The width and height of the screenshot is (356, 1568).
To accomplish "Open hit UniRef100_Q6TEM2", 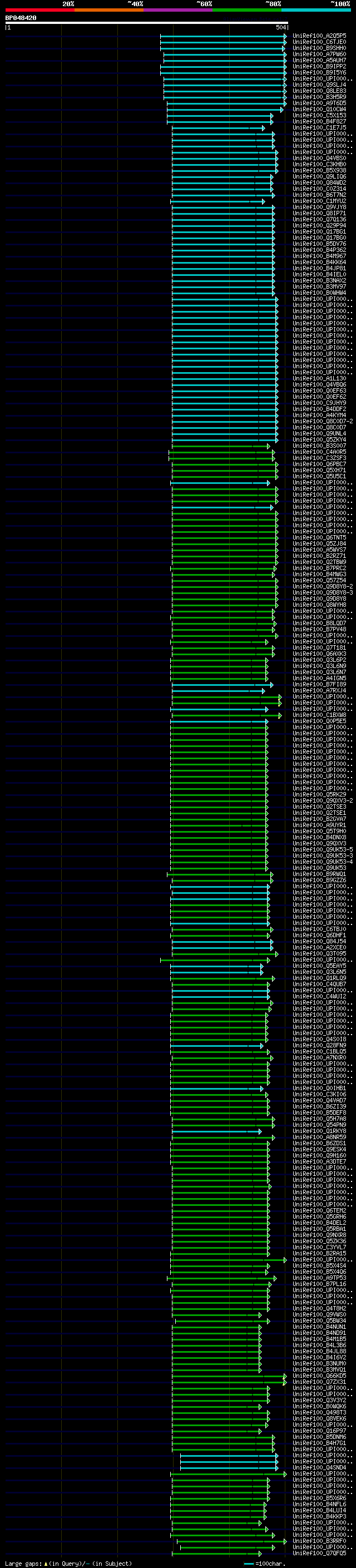I will click(319, 1210).
